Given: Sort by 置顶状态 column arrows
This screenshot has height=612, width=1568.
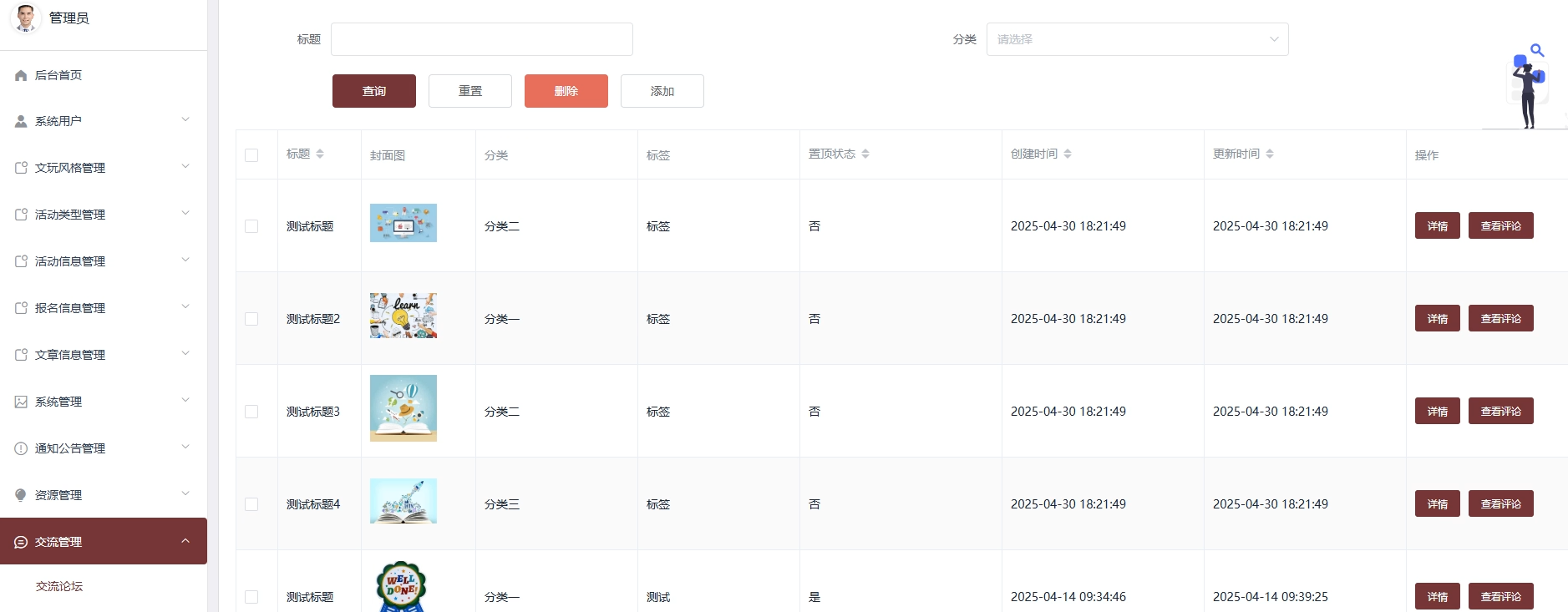Looking at the screenshot, I should [x=865, y=154].
